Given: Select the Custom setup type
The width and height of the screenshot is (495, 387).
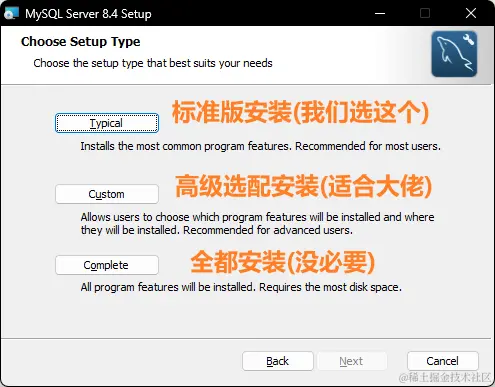Looking at the screenshot, I should click(x=107, y=194).
